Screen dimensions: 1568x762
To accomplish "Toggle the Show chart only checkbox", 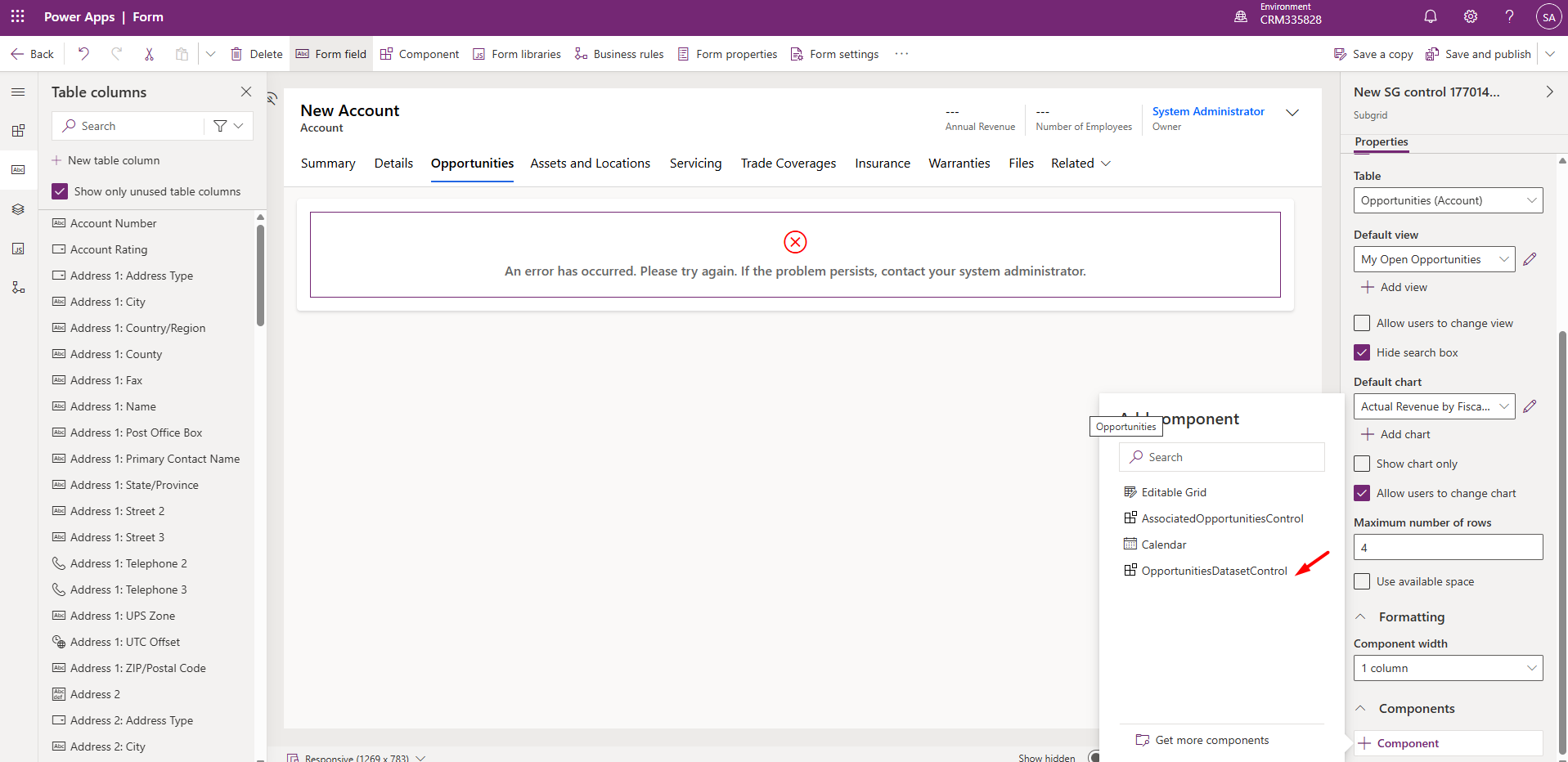I will tap(1362, 464).
